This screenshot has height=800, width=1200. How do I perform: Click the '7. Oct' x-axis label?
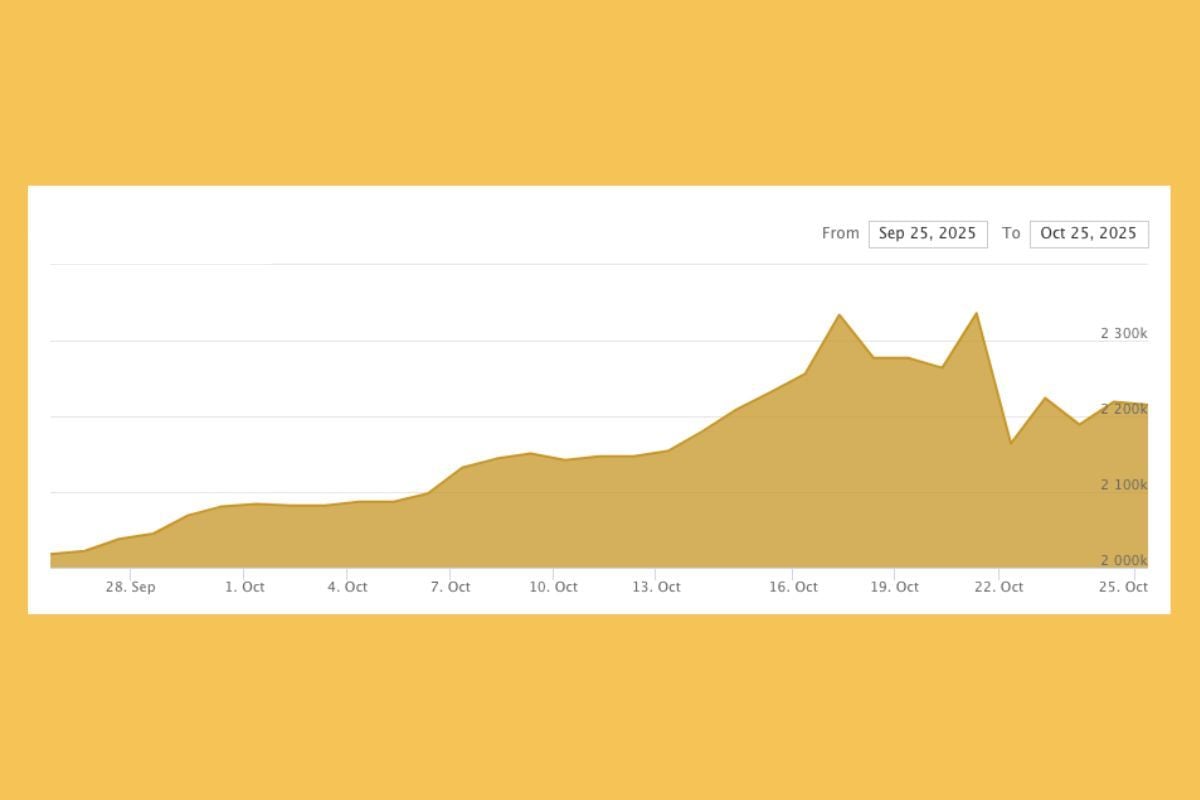pyautogui.click(x=450, y=587)
